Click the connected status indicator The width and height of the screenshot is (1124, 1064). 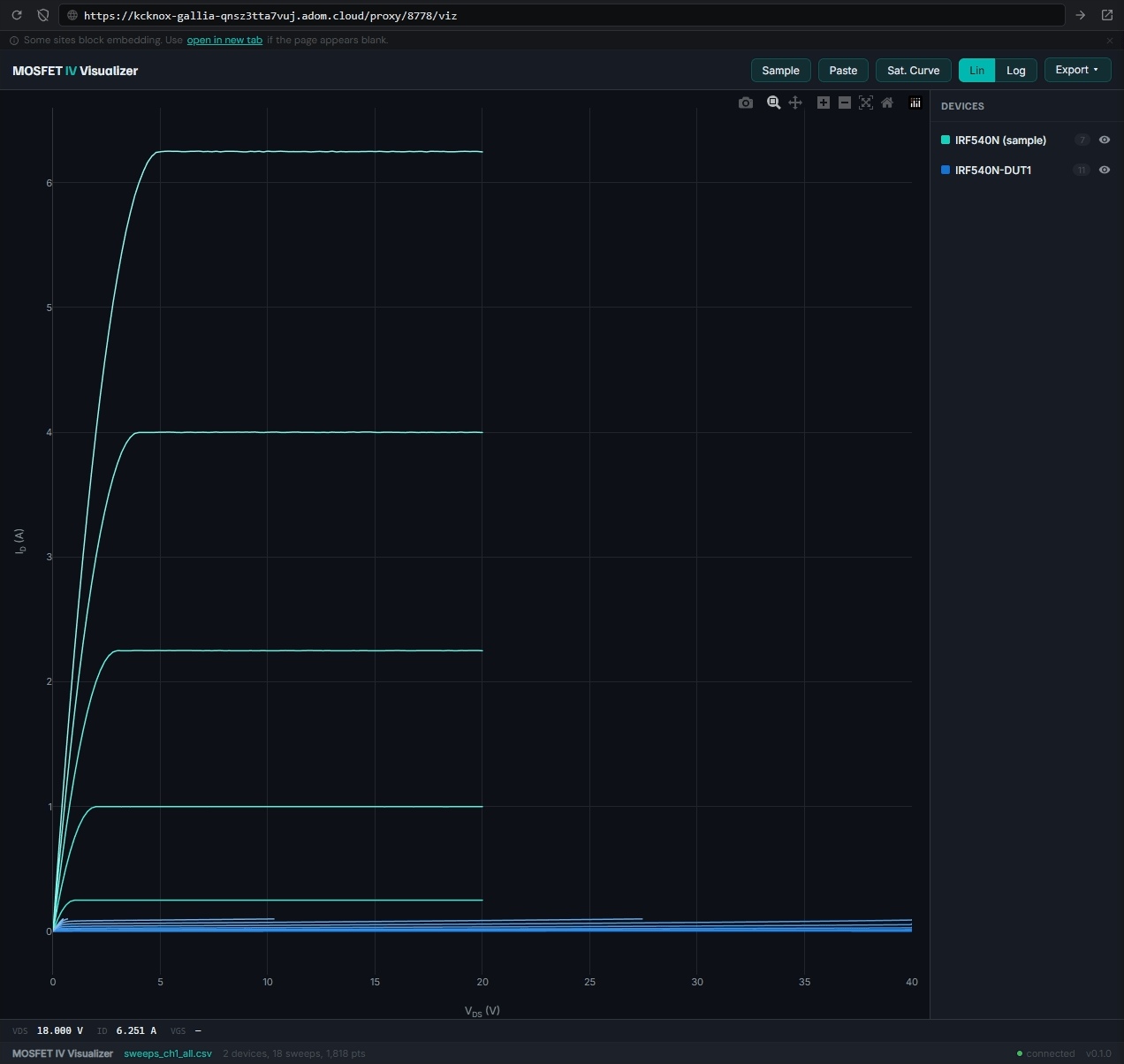1046,1053
